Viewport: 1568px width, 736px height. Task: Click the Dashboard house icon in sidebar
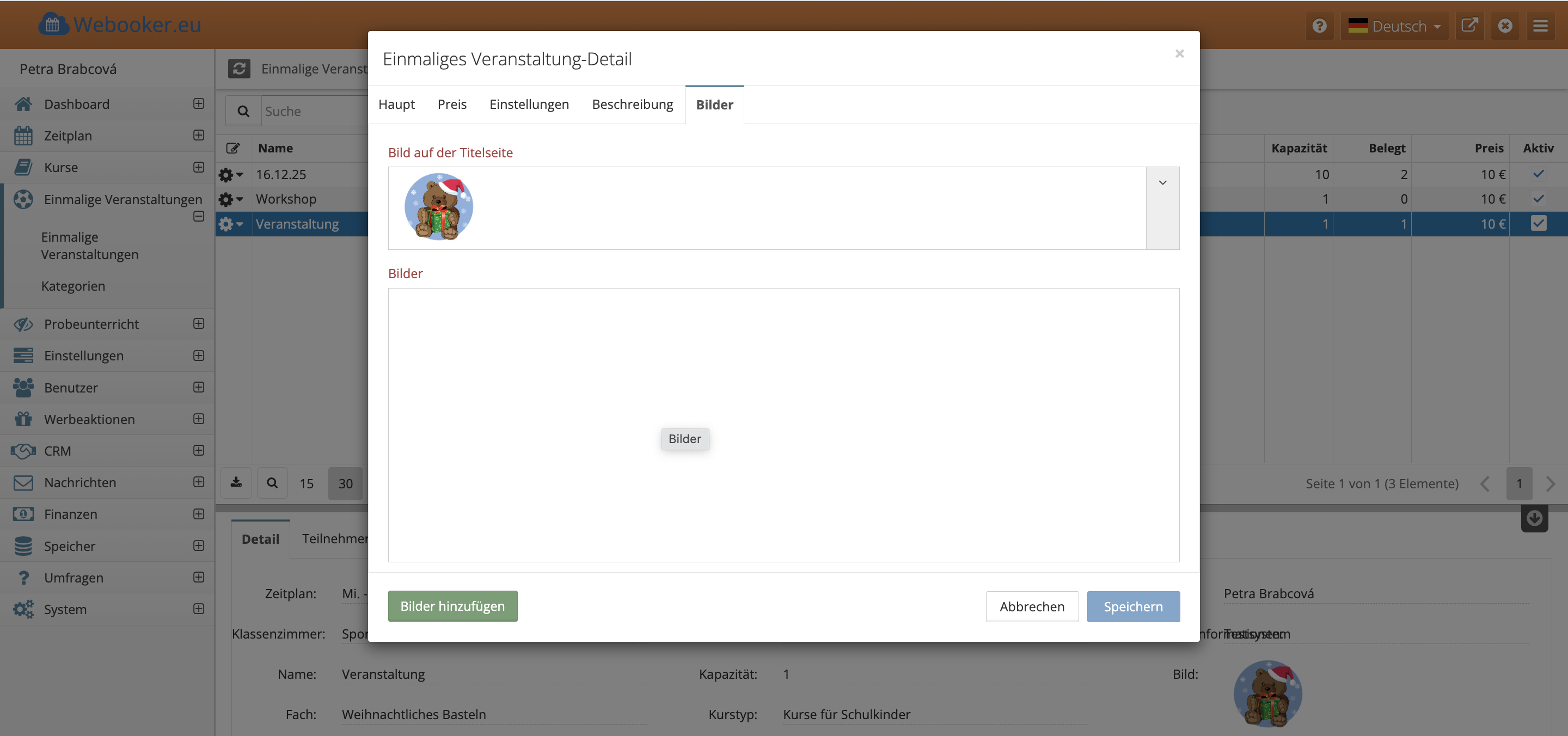(23, 104)
